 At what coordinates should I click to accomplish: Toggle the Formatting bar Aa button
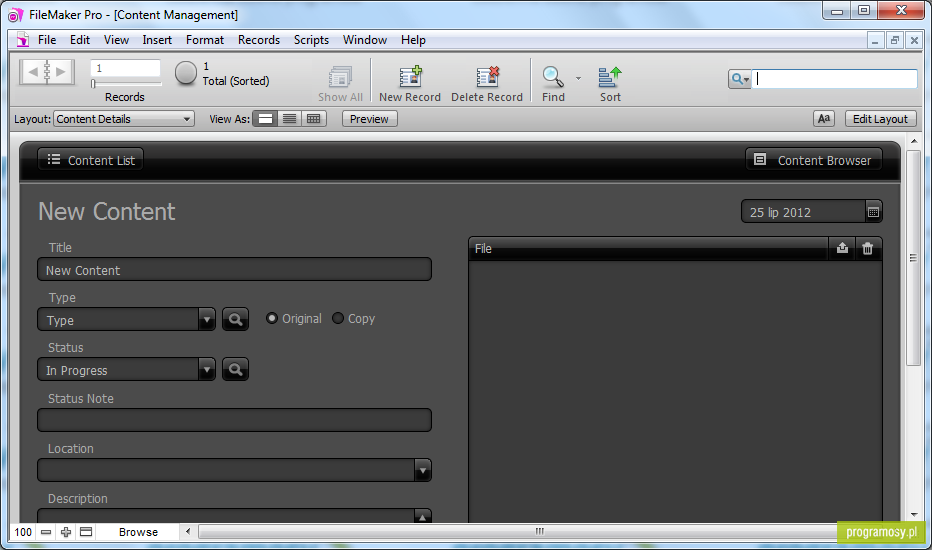click(x=824, y=119)
